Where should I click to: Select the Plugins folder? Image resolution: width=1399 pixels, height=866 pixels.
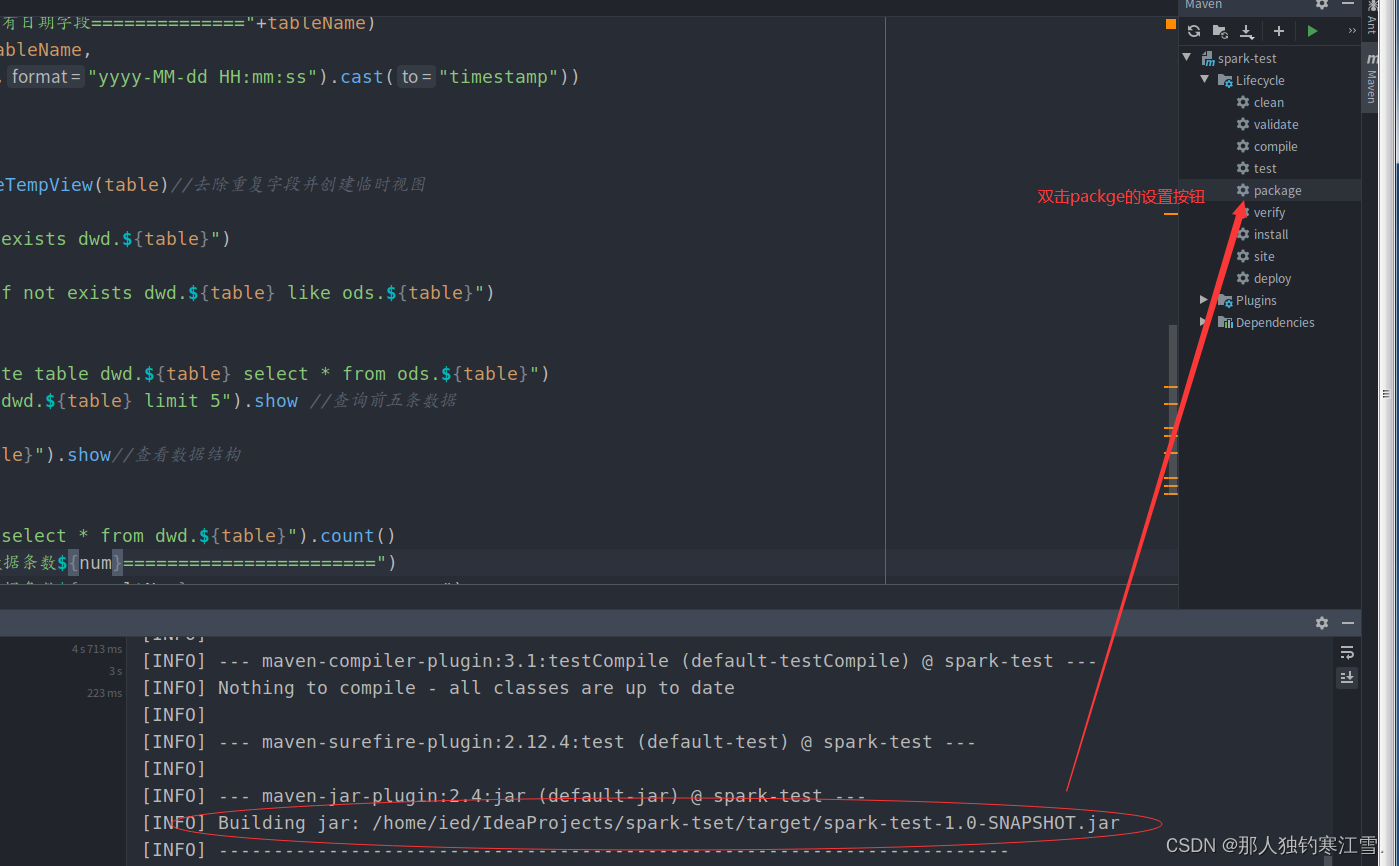point(1256,300)
